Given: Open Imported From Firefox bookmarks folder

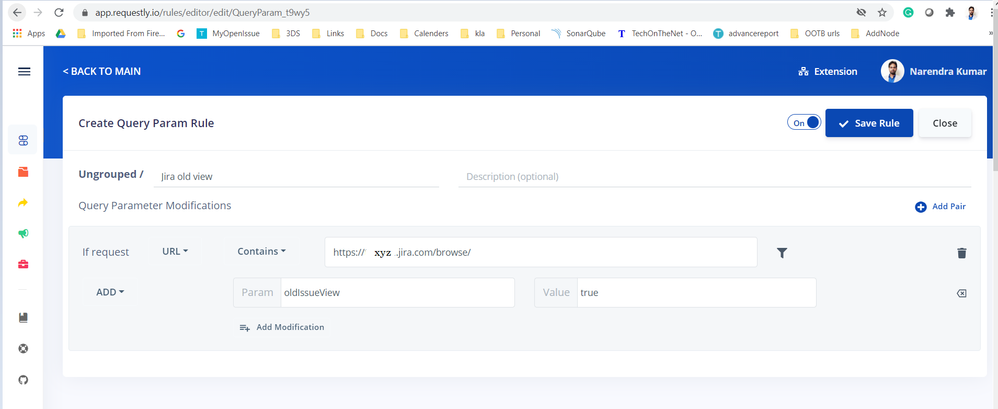Looking at the screenshot, I should 120,33.
